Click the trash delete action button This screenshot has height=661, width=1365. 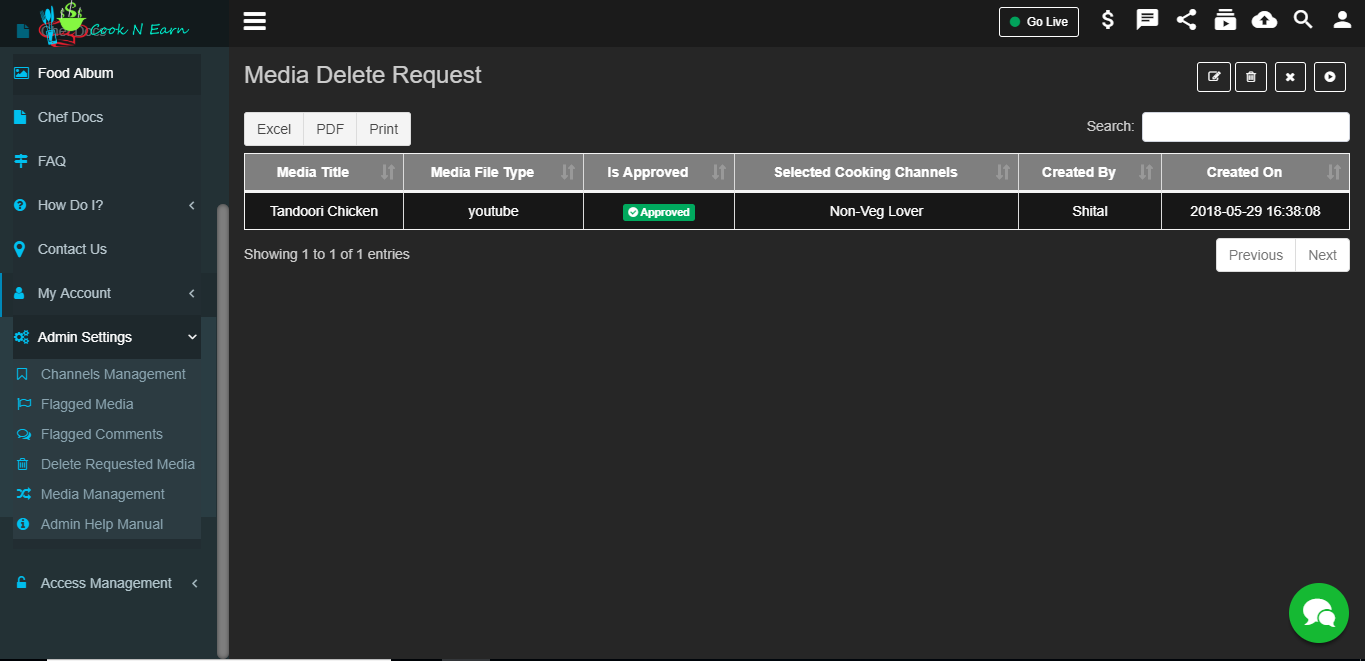coord(1251,77)
